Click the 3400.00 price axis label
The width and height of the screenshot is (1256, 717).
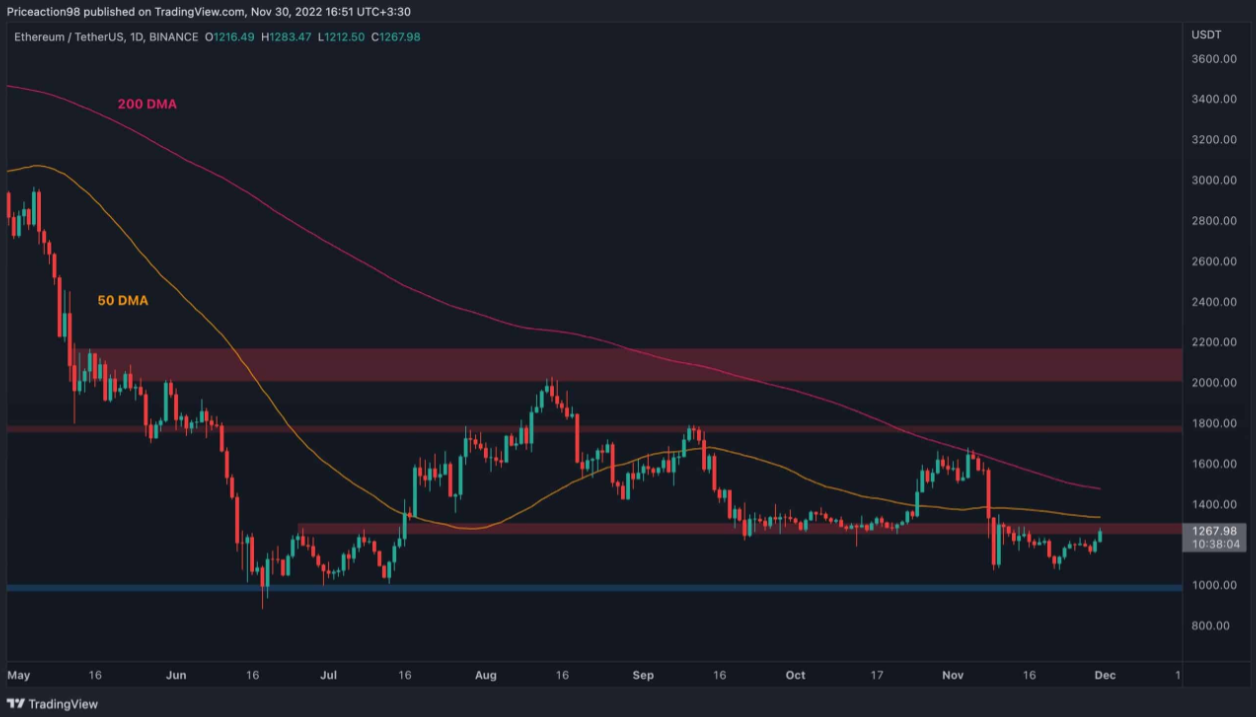[x=1213, y=99]
